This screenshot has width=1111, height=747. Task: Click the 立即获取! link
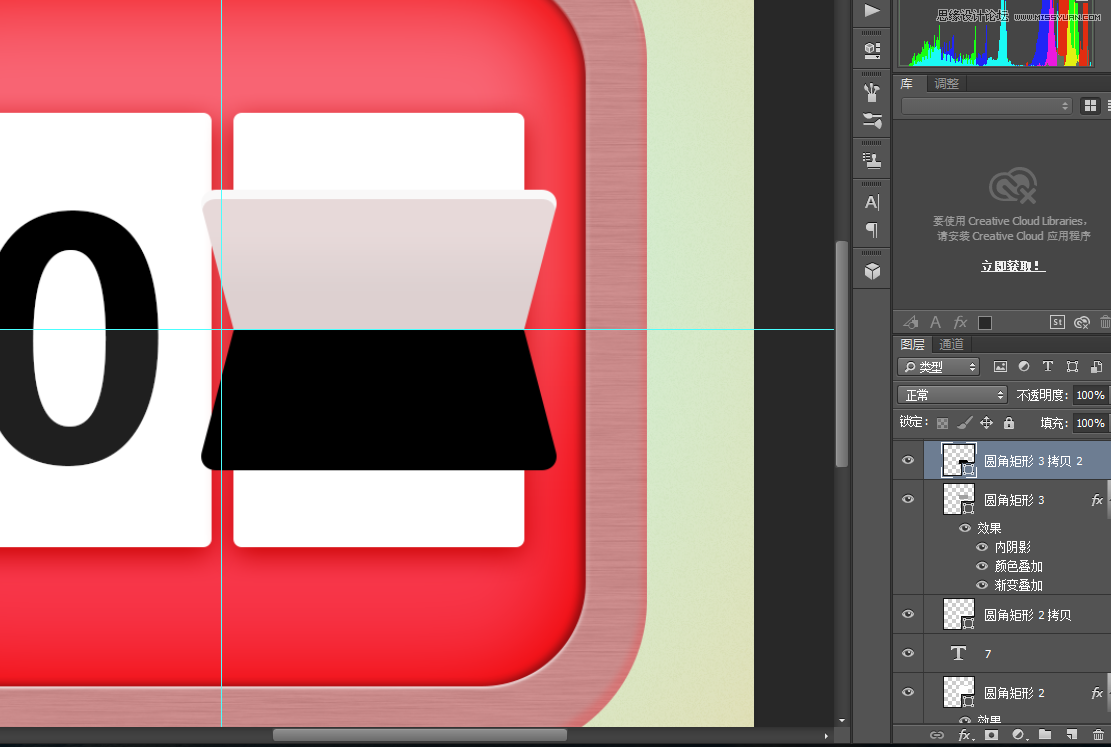tap(1012, 266)
